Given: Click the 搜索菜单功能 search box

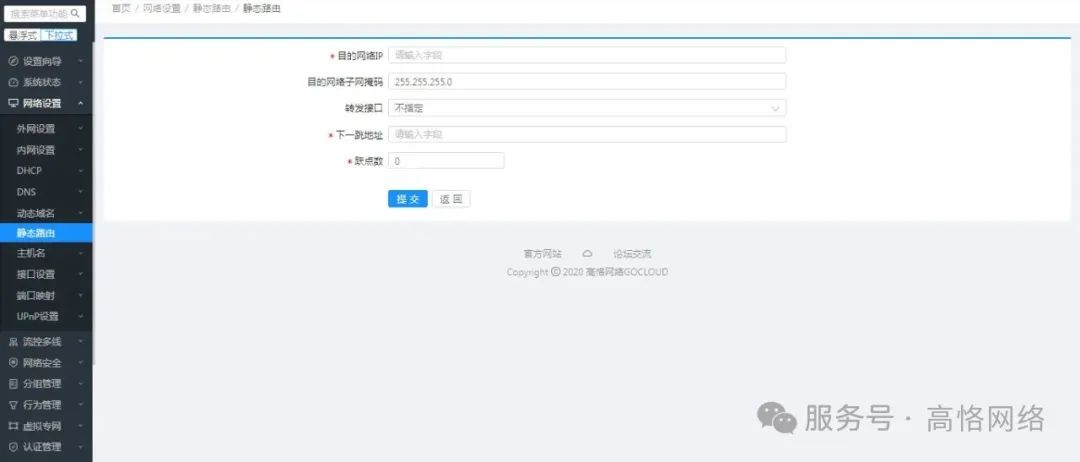Looking at the screenshot, I should 45,13.
